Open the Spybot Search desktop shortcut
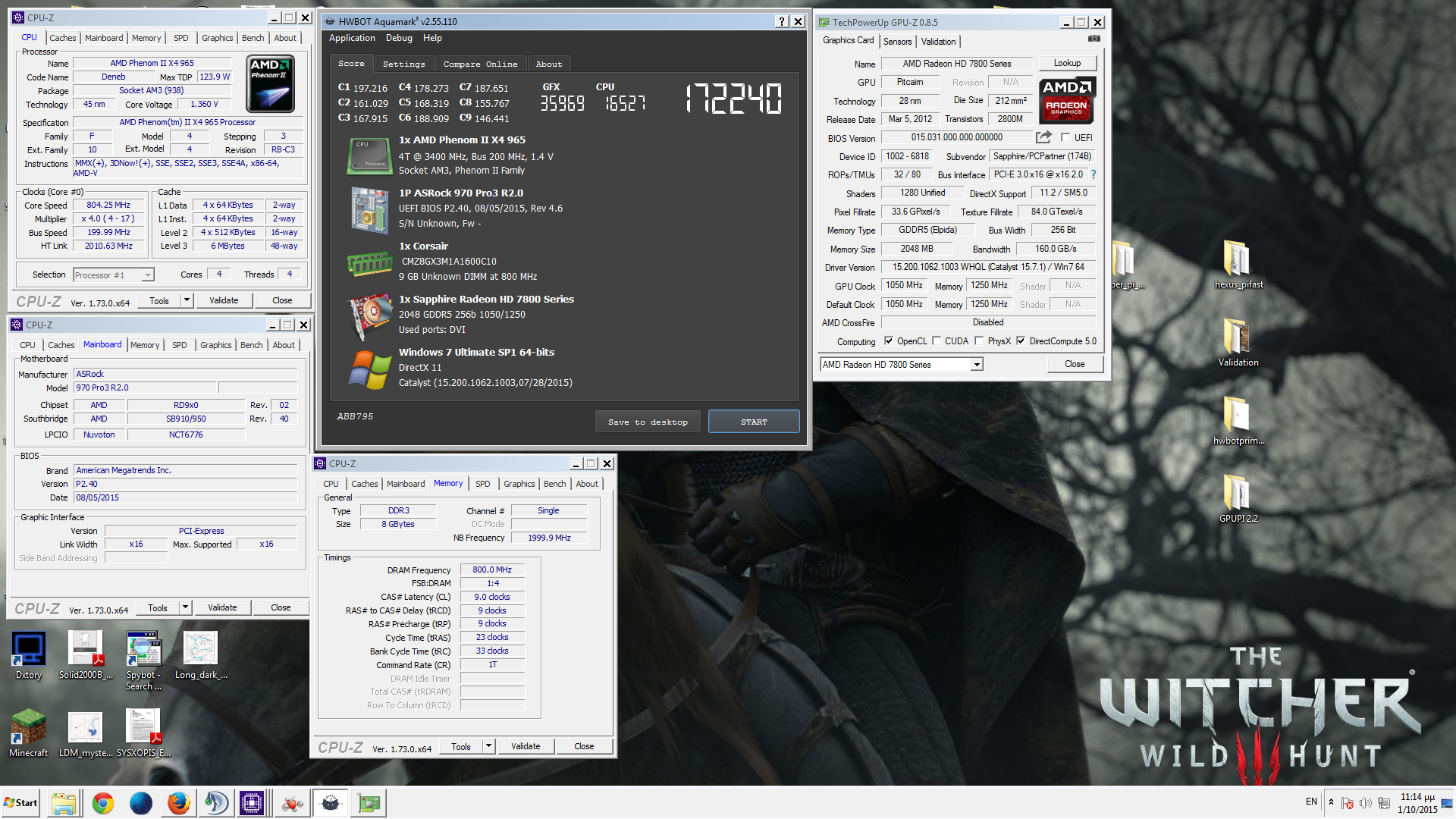This screenshot has height=819, width=1456. pyautogui.click(x=143, y=661)
